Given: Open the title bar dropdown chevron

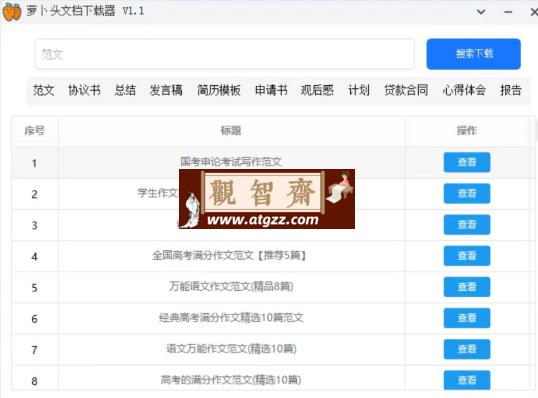Looking at the screenshot, I should pyautogui.click(x=481, y=12).
